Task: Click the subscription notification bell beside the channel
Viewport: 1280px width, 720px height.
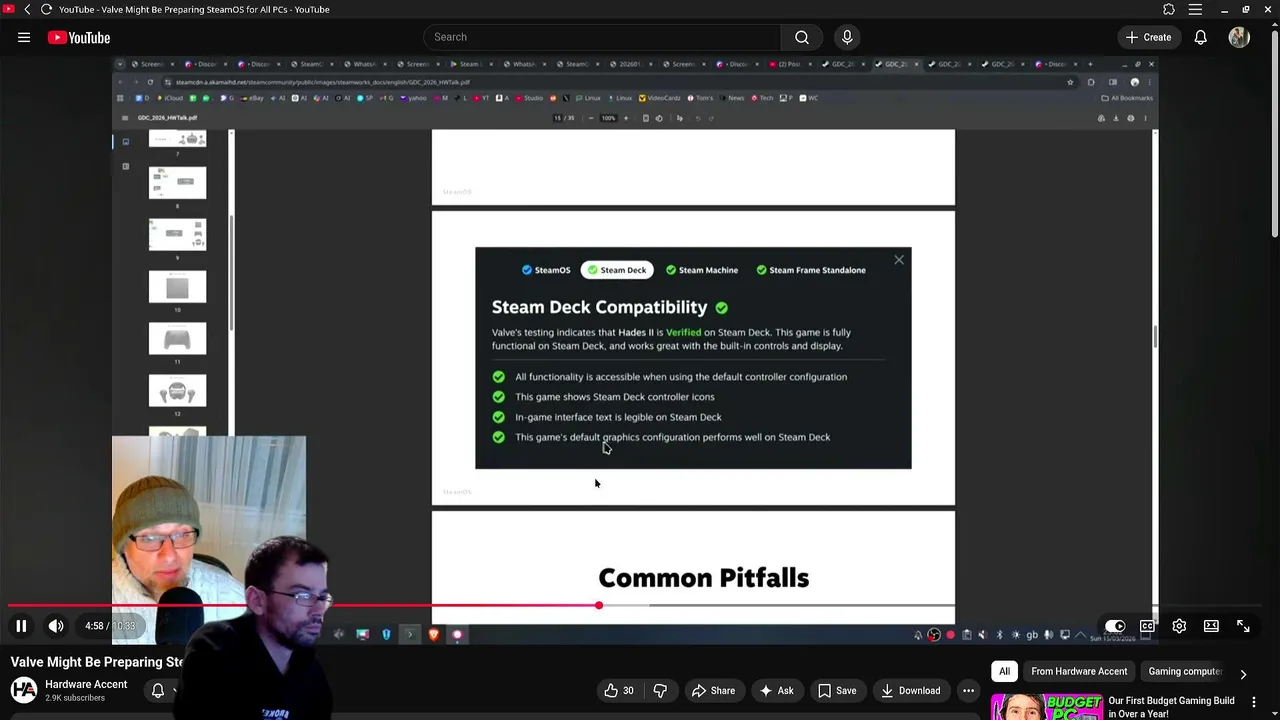Action: (x=157, y=690)
